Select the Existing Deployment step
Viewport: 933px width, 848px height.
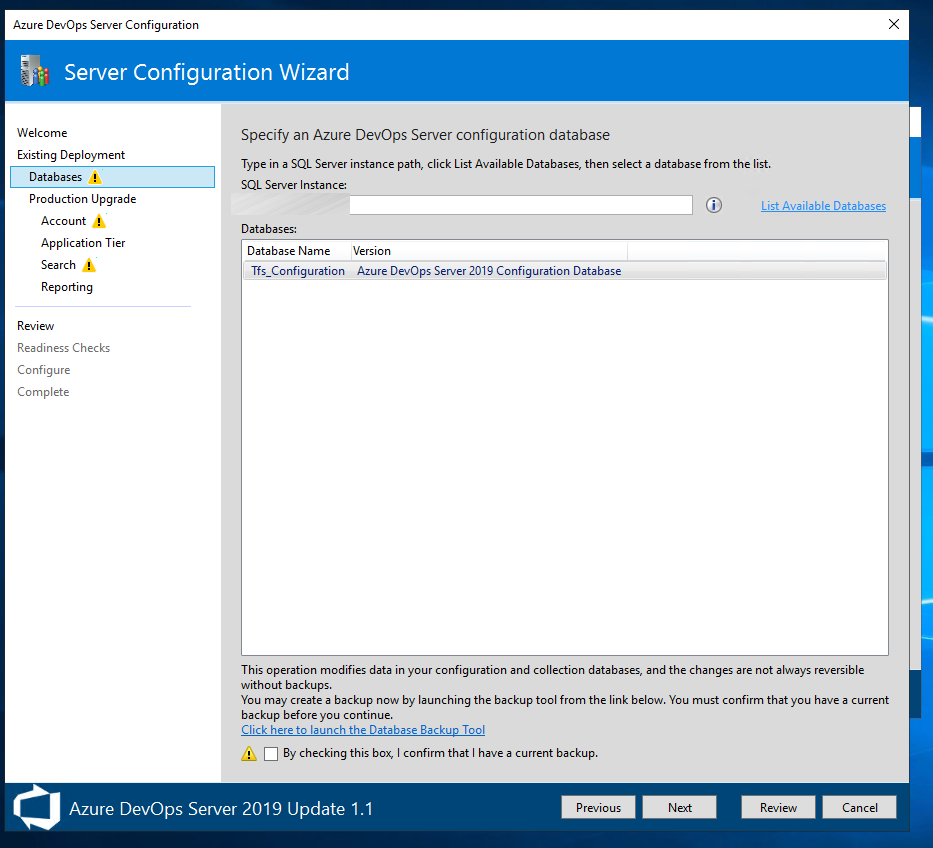(71, 155)
